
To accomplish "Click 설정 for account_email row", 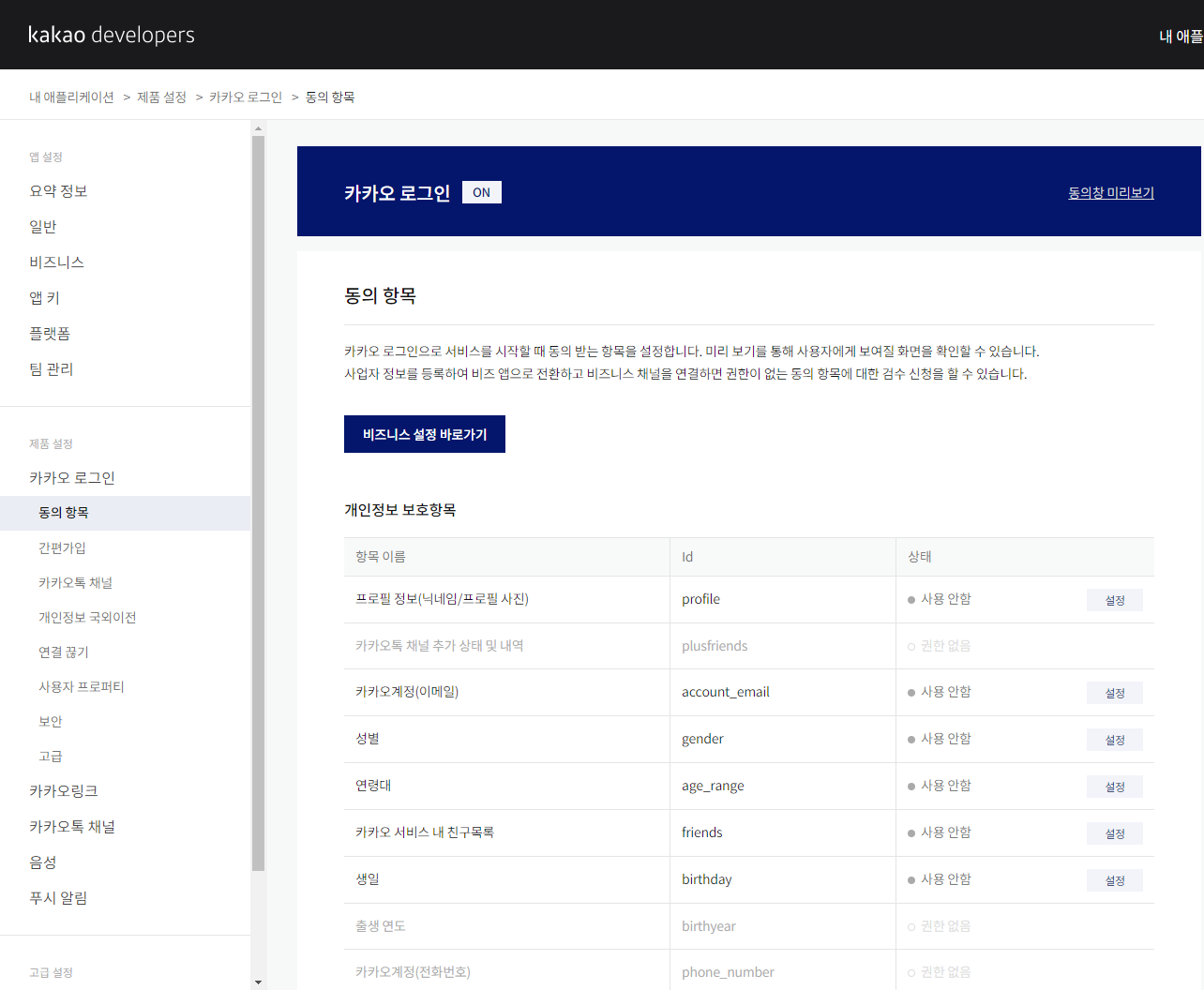I will [1115, 693].
